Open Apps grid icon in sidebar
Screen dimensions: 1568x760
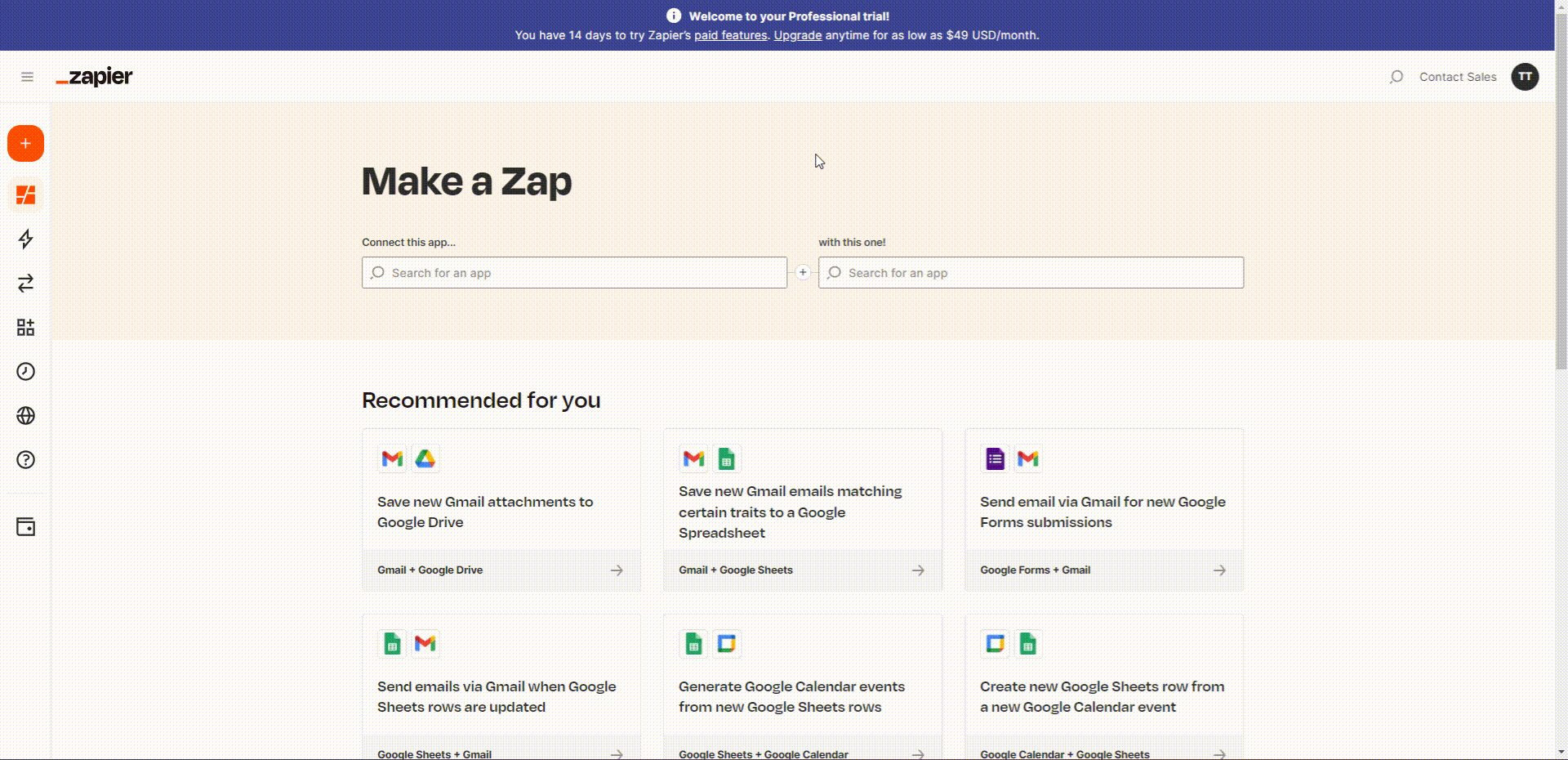25,328
